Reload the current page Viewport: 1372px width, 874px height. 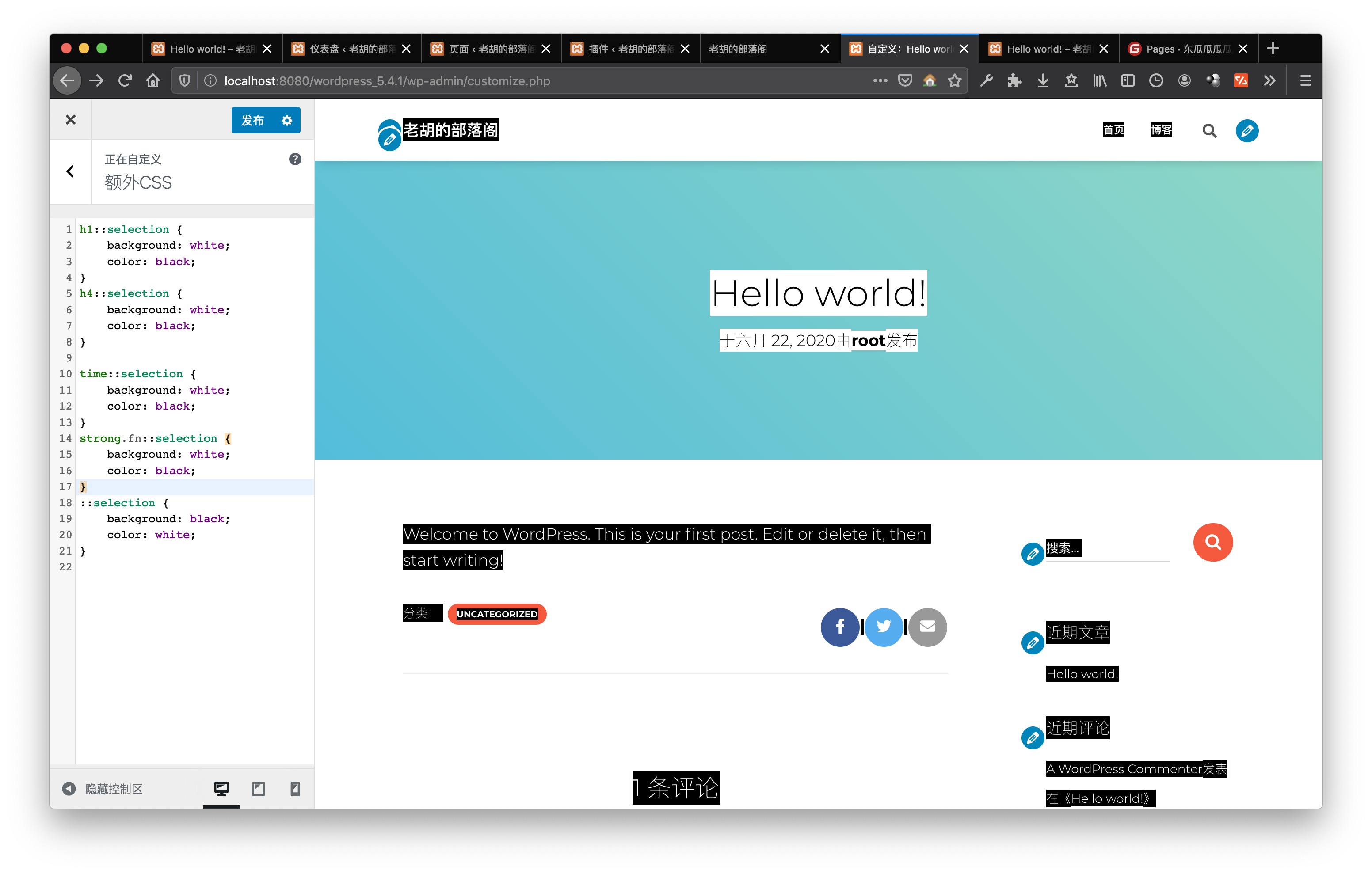pos(126,81)
